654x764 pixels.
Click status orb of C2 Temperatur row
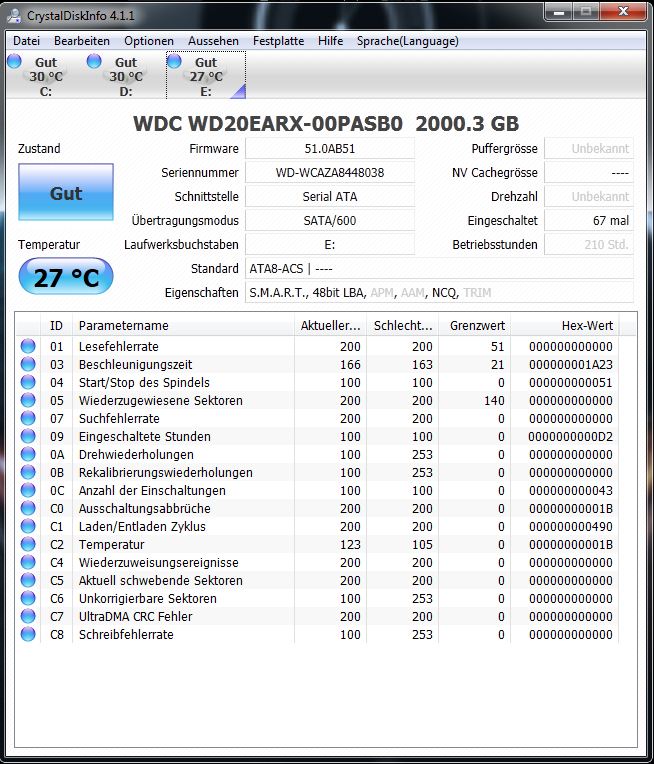click(28, 544)
